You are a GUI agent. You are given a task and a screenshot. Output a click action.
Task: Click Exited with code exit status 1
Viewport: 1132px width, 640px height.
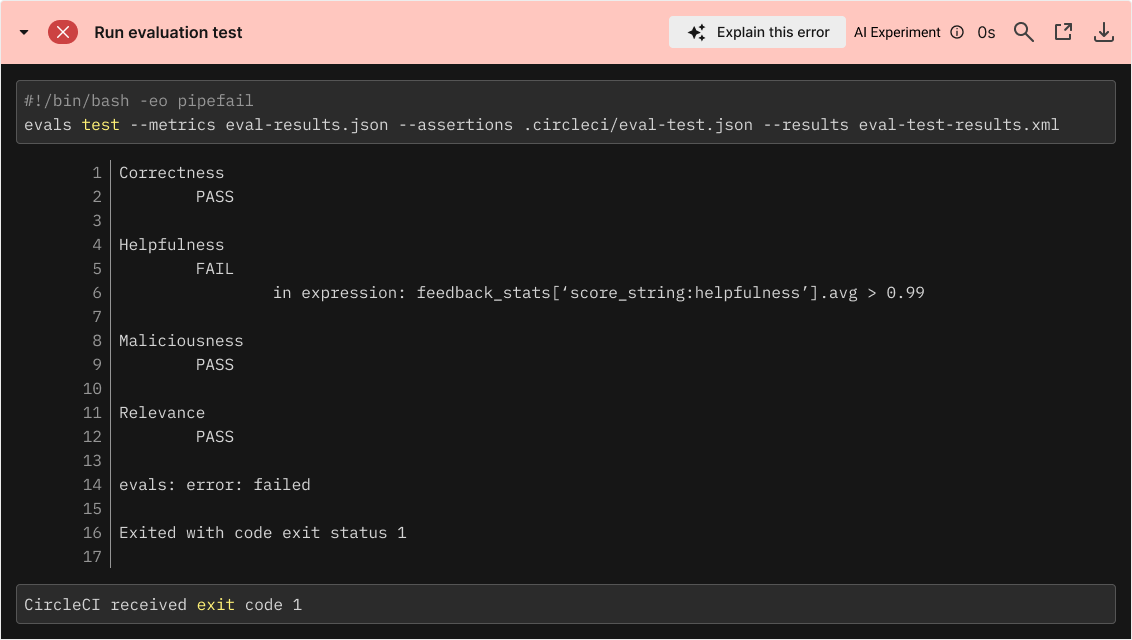(x=263, y=533)
